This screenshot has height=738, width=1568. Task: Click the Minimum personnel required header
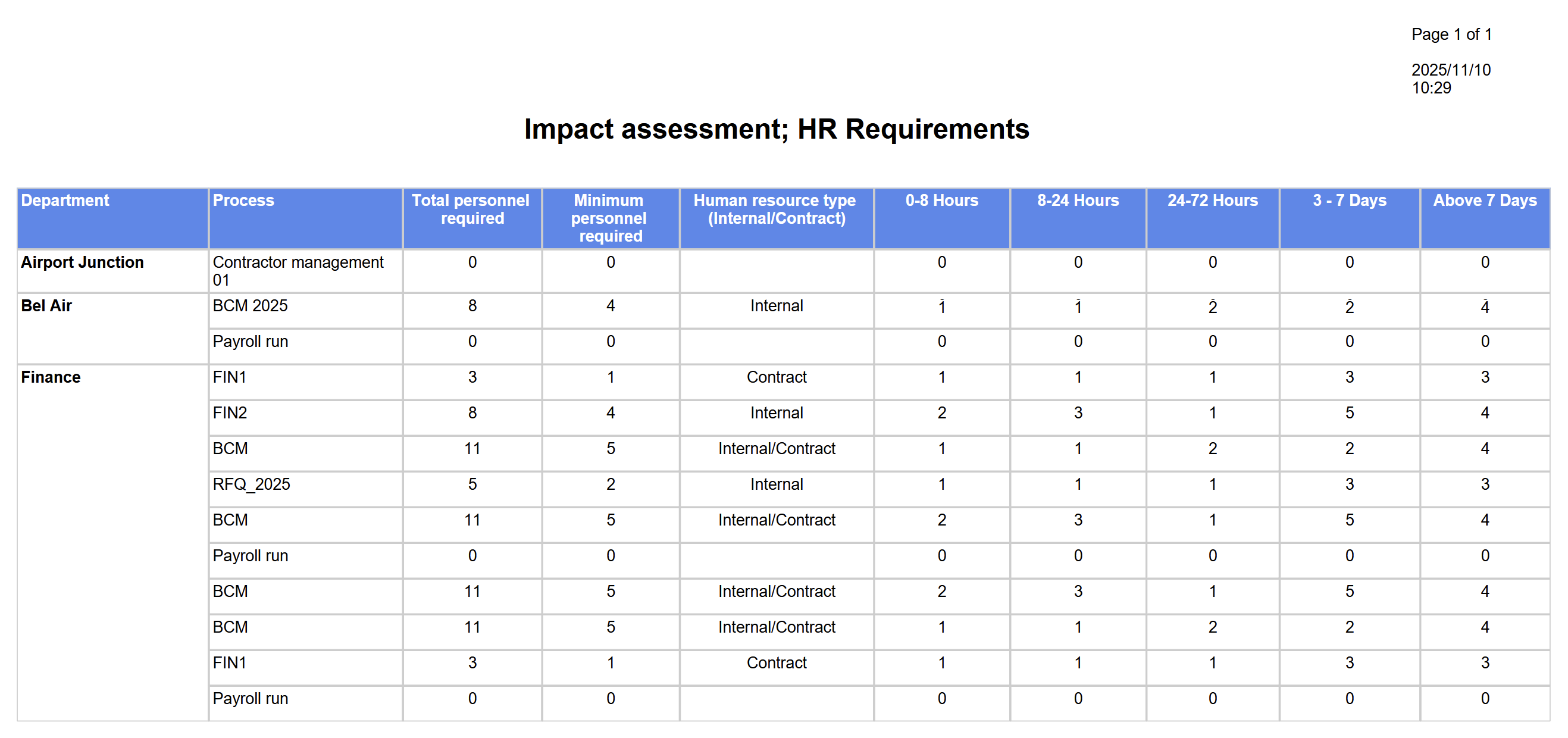click(x=609, y=217)
